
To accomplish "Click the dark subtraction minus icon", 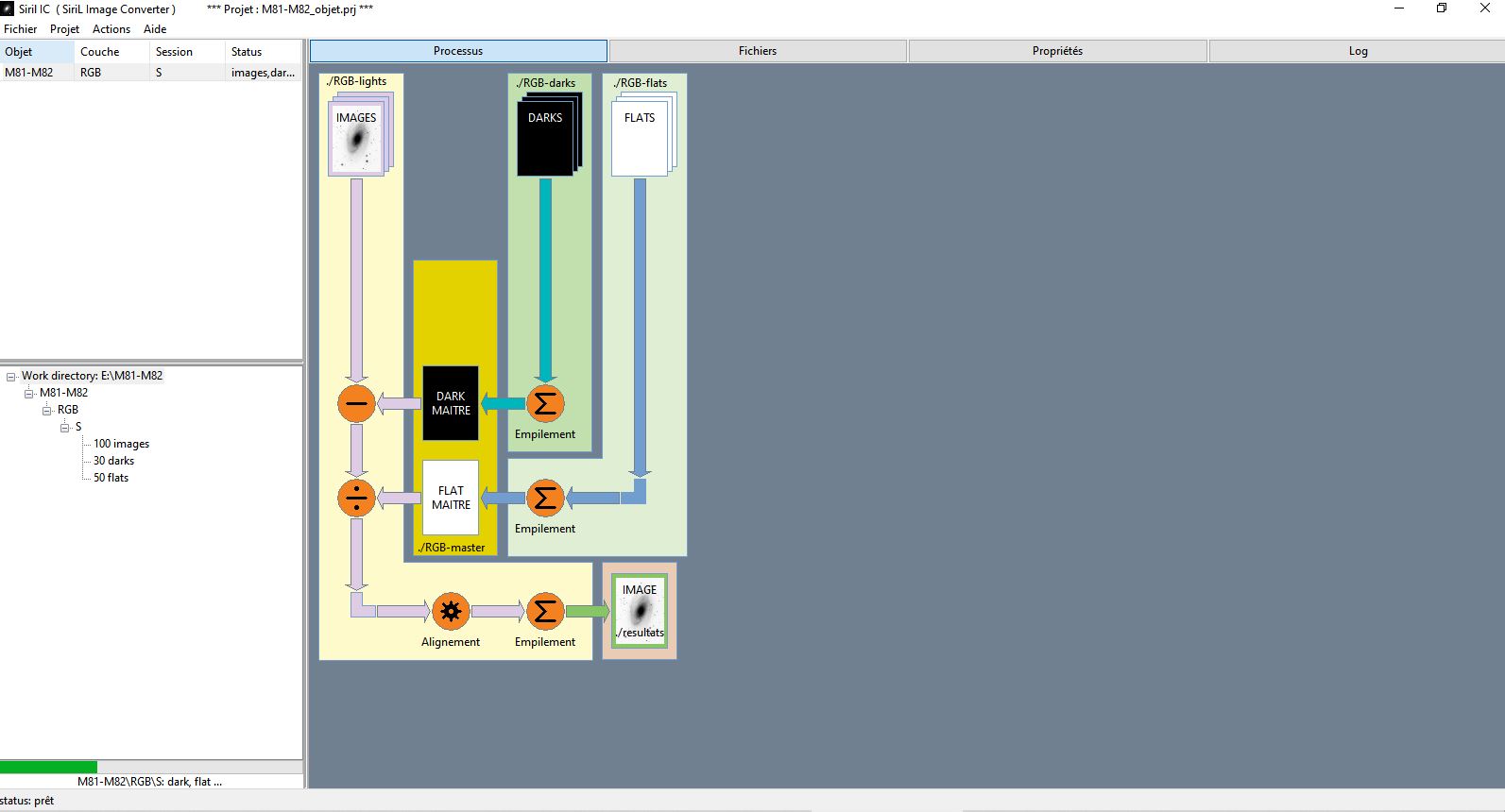I will pyautogui.click(x=356, y=404).
